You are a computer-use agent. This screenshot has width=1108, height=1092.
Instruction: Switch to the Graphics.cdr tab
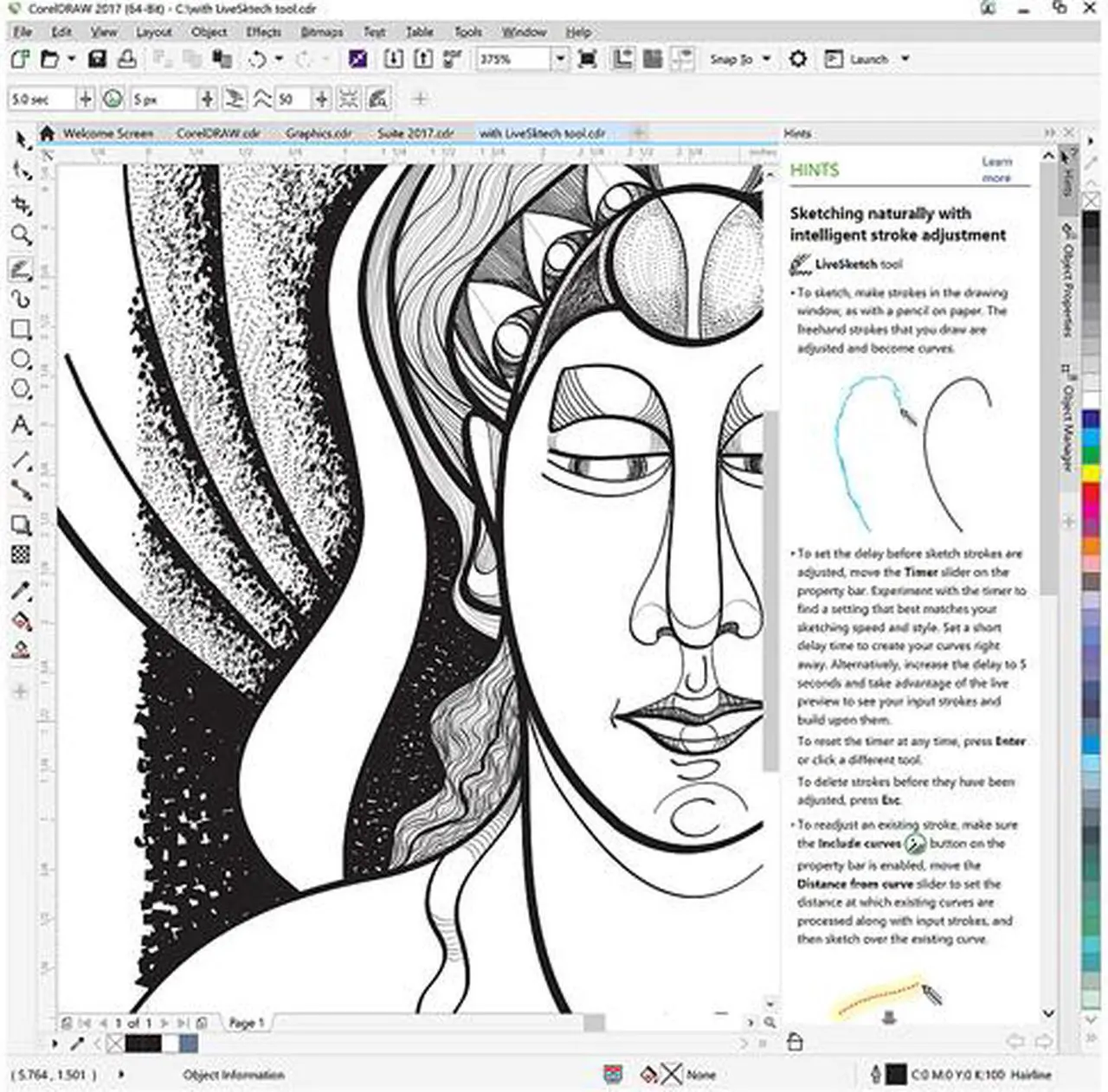coord(319,133)
